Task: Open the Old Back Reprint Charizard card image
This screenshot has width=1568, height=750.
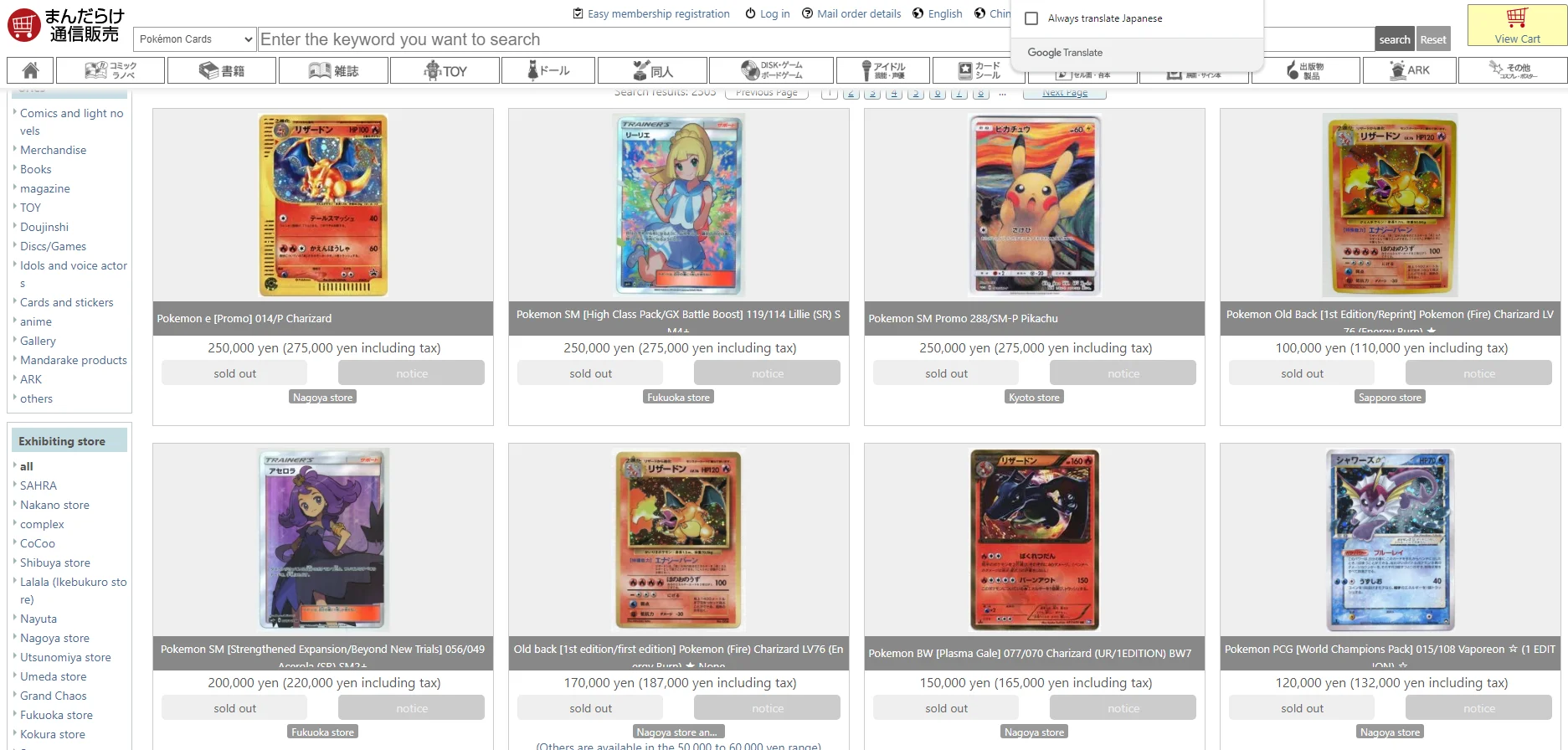Action: (x=1391, y=205)
